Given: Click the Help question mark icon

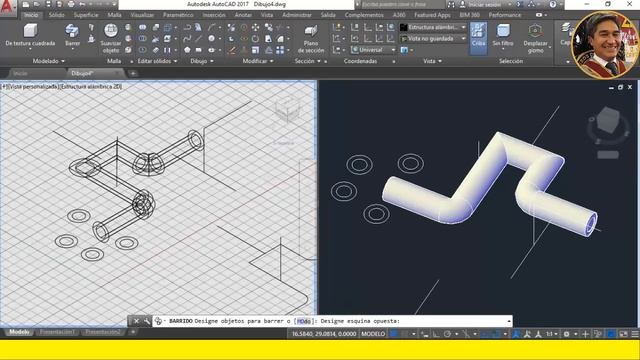Looking at the screenshot, I should point(553,4).
